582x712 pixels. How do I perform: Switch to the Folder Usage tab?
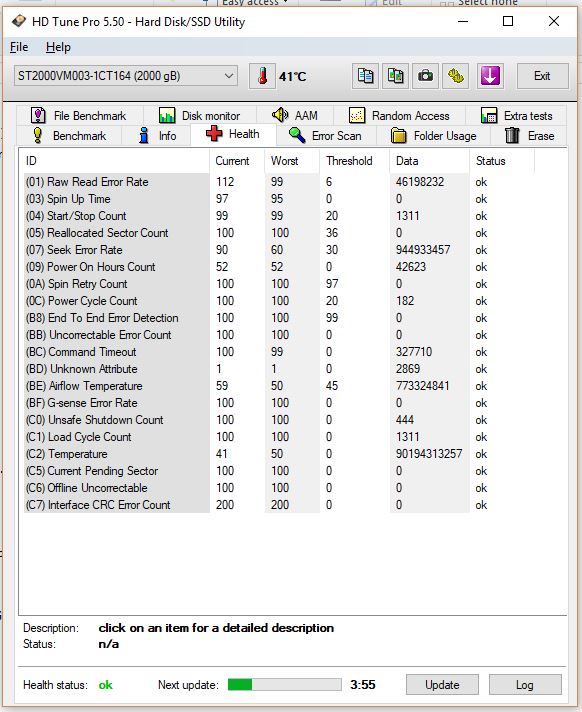click(434, 136)
